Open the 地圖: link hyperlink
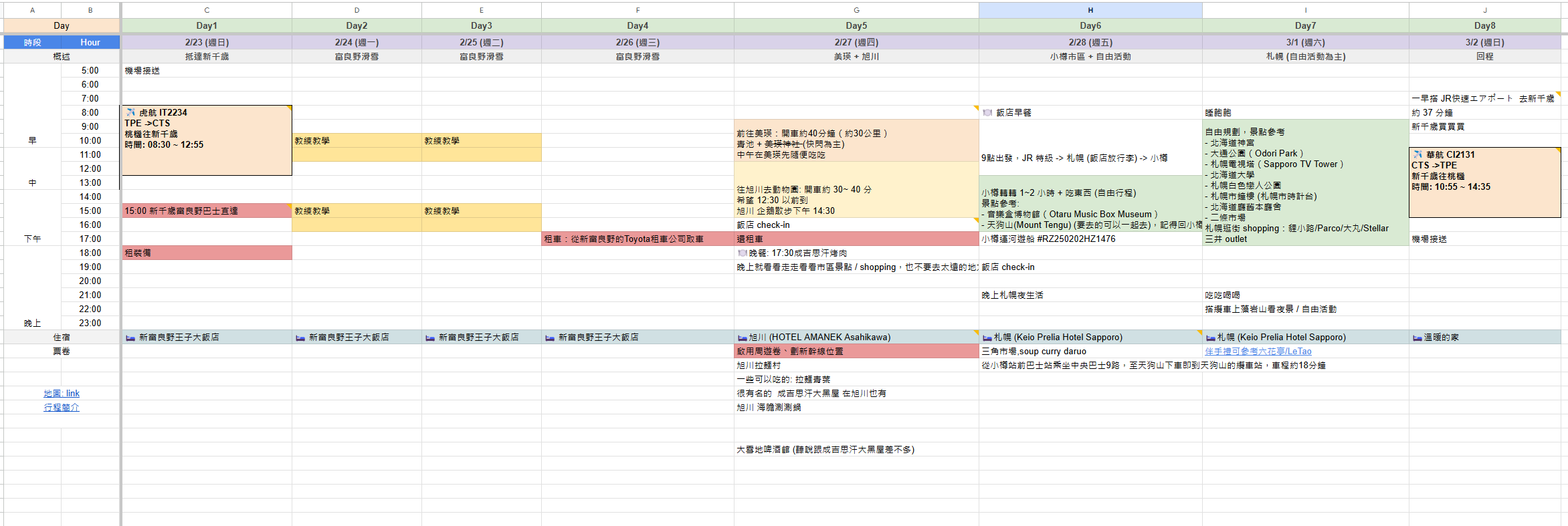 pos(62,393)
